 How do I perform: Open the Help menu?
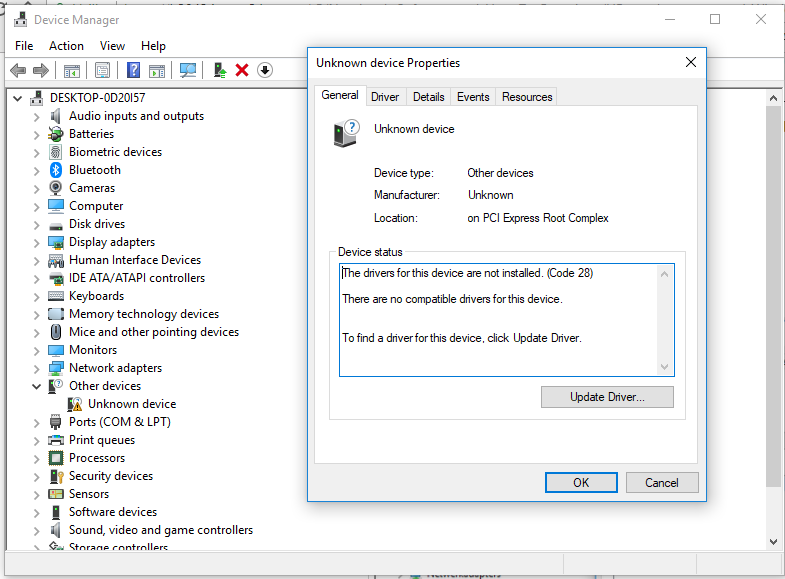(153, 46)
